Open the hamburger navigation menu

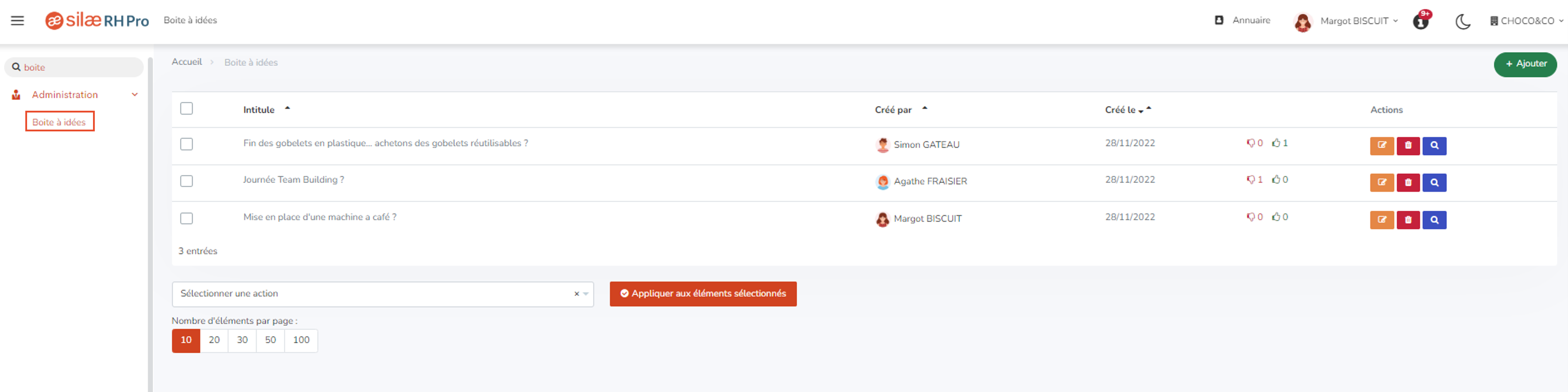(18, 21)
